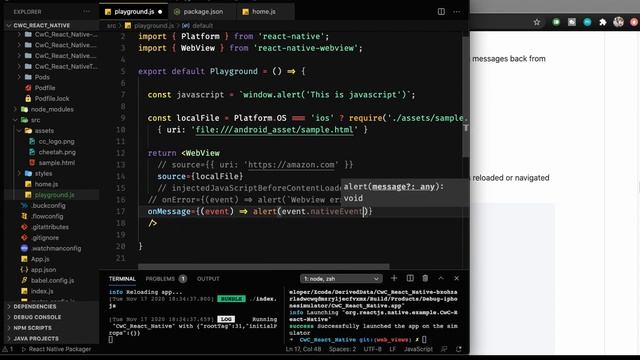This screenshot has height=360, width=640.
Task: Change encoding via UTF-8 status item
Action: pyautogui.click(x=372, y=349)
